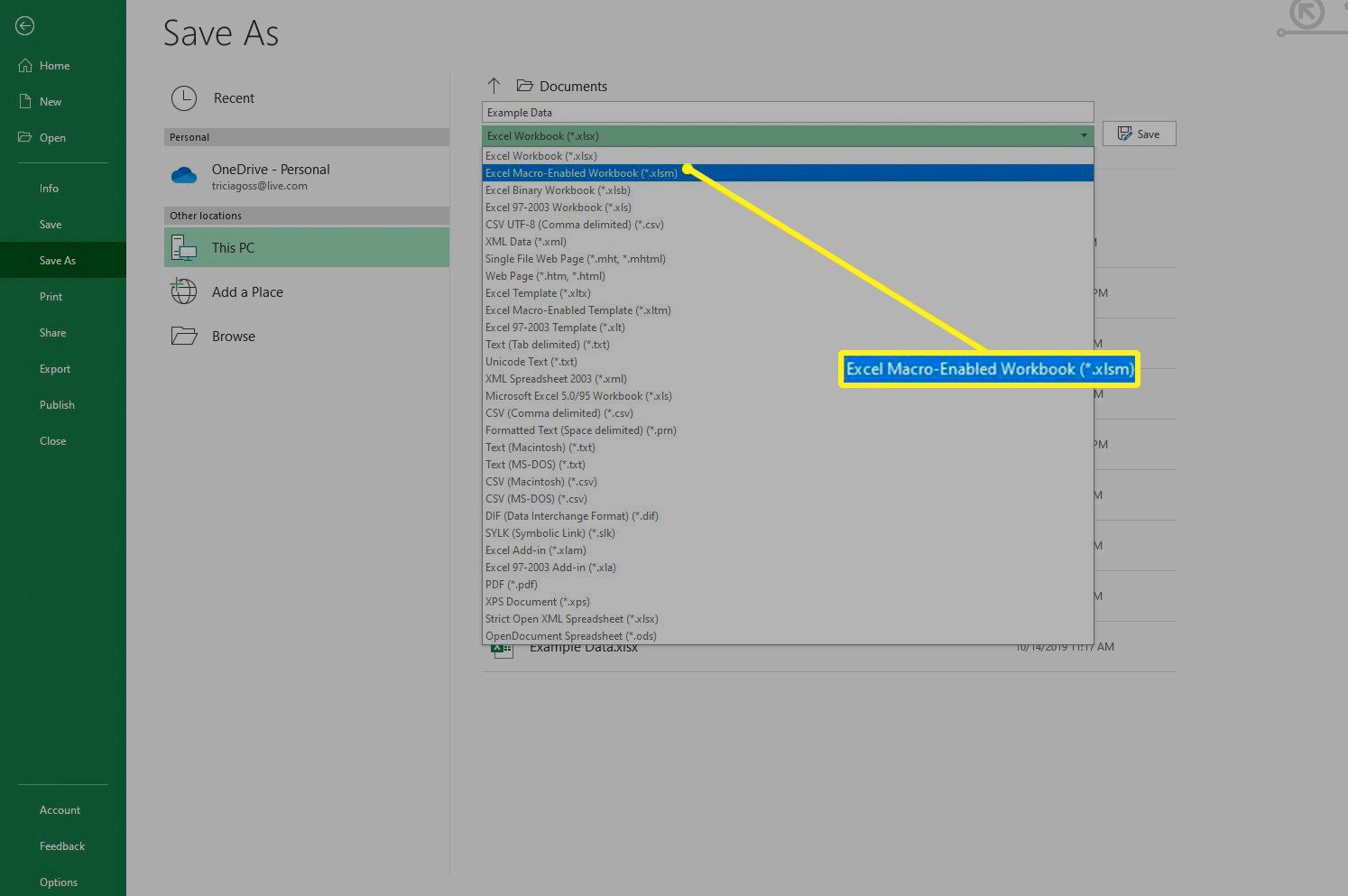The height and width of the screenshot is (896, 1348).
Task: Pick Microsoft Excel 5.0/95 Workbook
Action: tap(788, 396)
